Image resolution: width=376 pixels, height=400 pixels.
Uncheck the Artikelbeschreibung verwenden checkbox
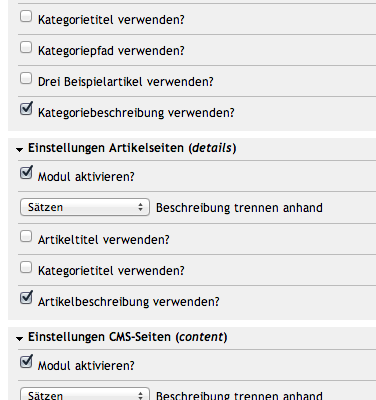tap(26, 297)
